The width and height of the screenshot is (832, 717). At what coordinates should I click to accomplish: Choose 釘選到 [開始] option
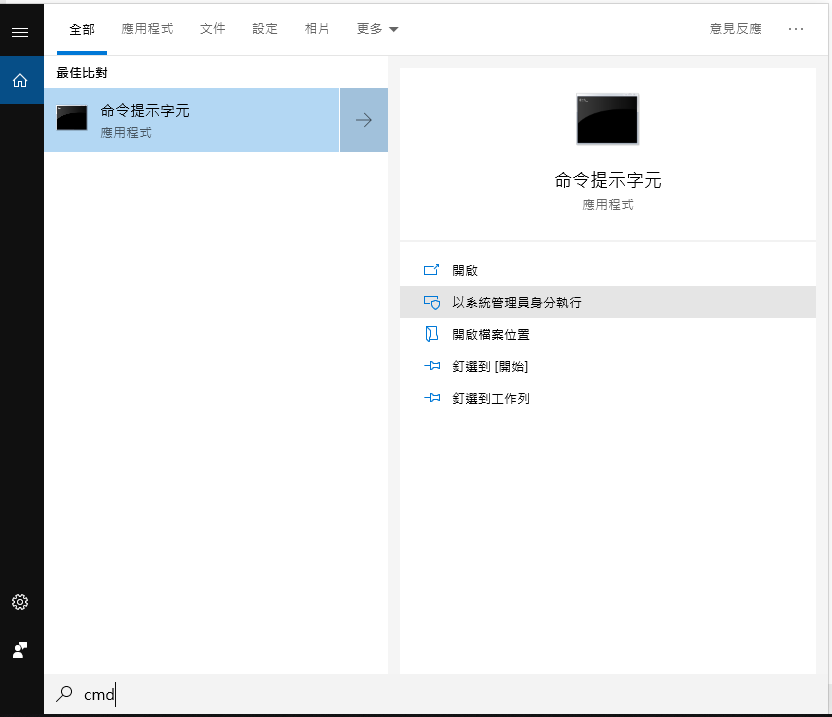click(x=489, y=366)
